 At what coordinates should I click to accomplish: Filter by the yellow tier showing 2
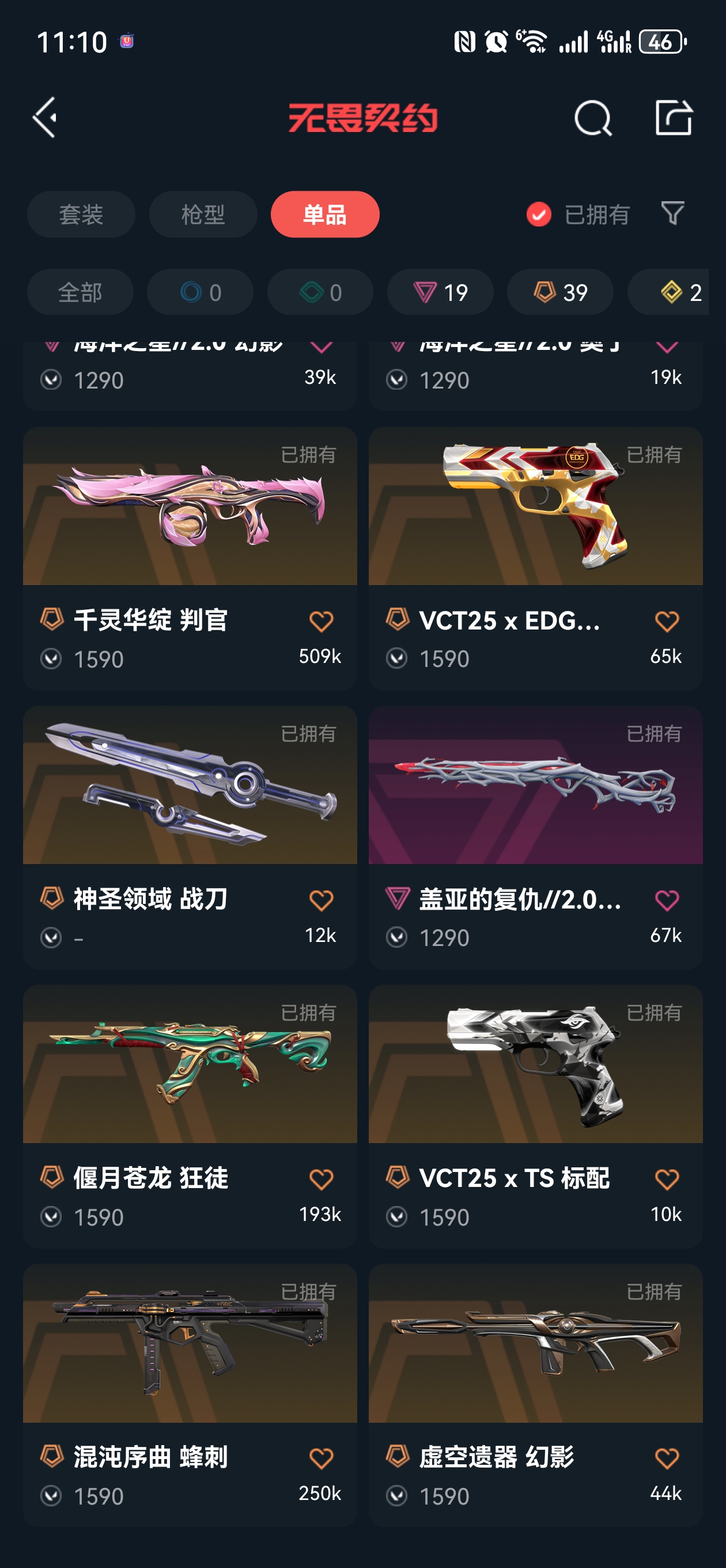pos(668,292)
